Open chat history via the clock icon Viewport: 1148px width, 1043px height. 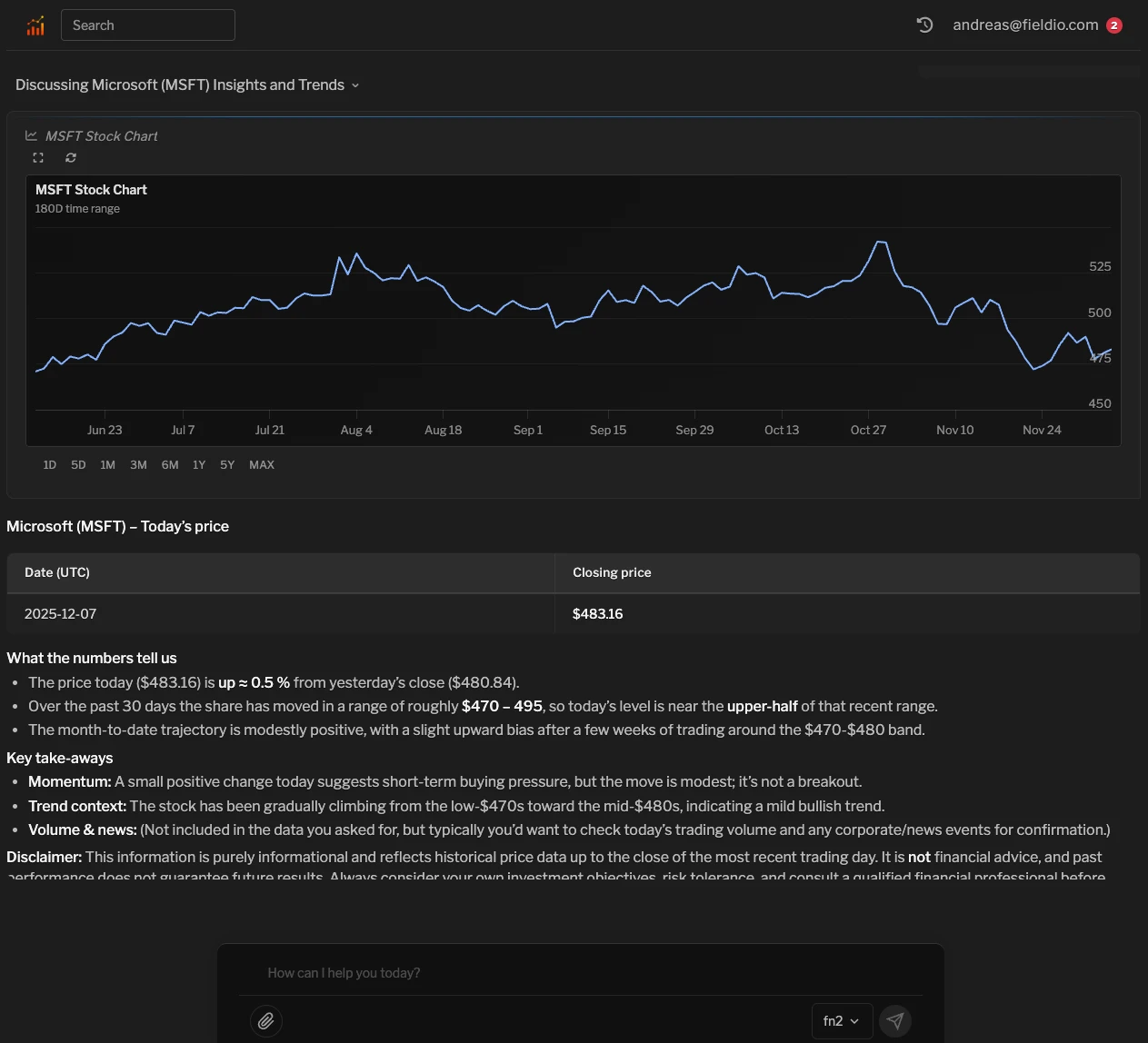pyautogui.click(x=924, y=25)
